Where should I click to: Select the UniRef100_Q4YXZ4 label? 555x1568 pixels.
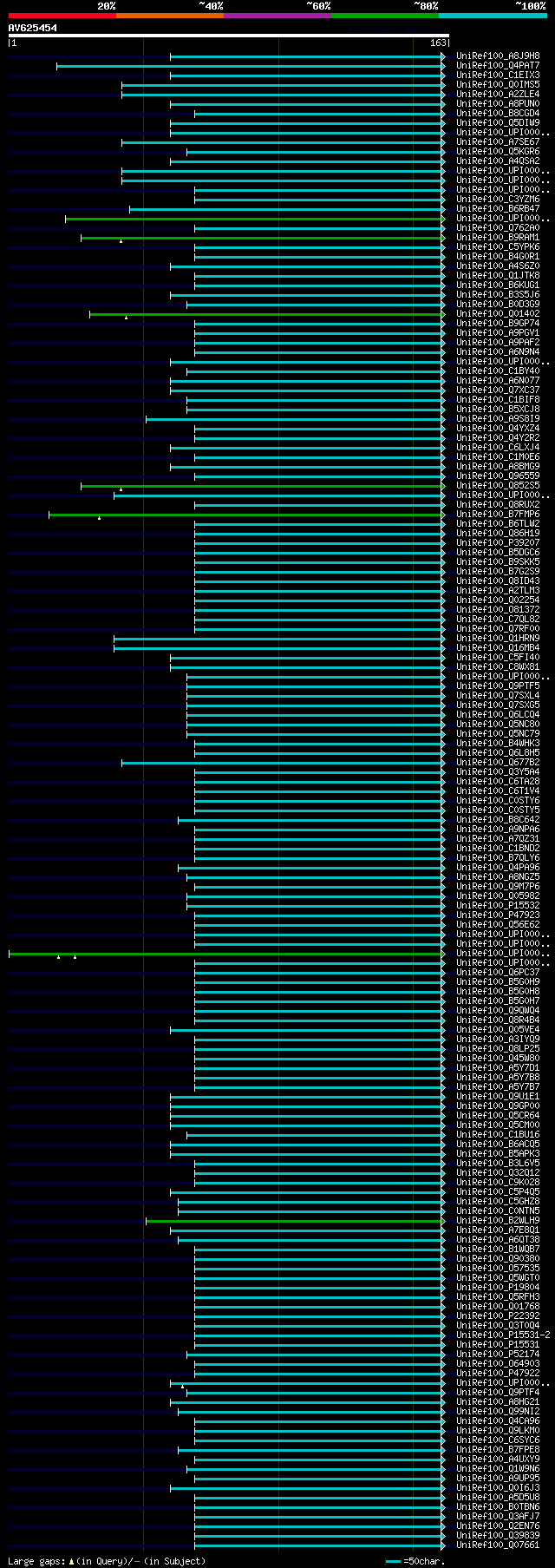point(498,429)
